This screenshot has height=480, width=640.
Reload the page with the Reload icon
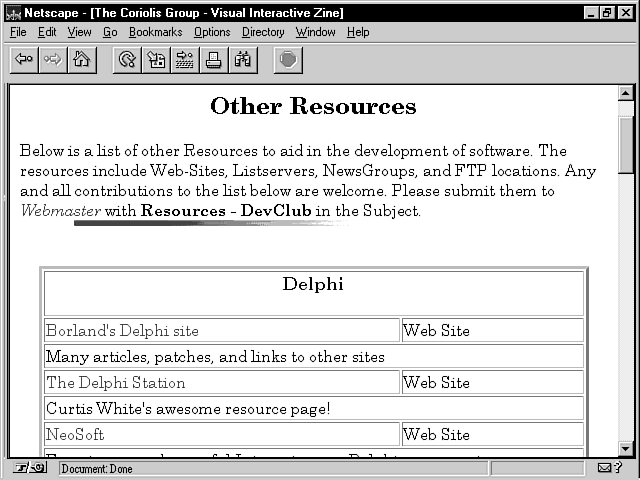[x=127, y=60]
